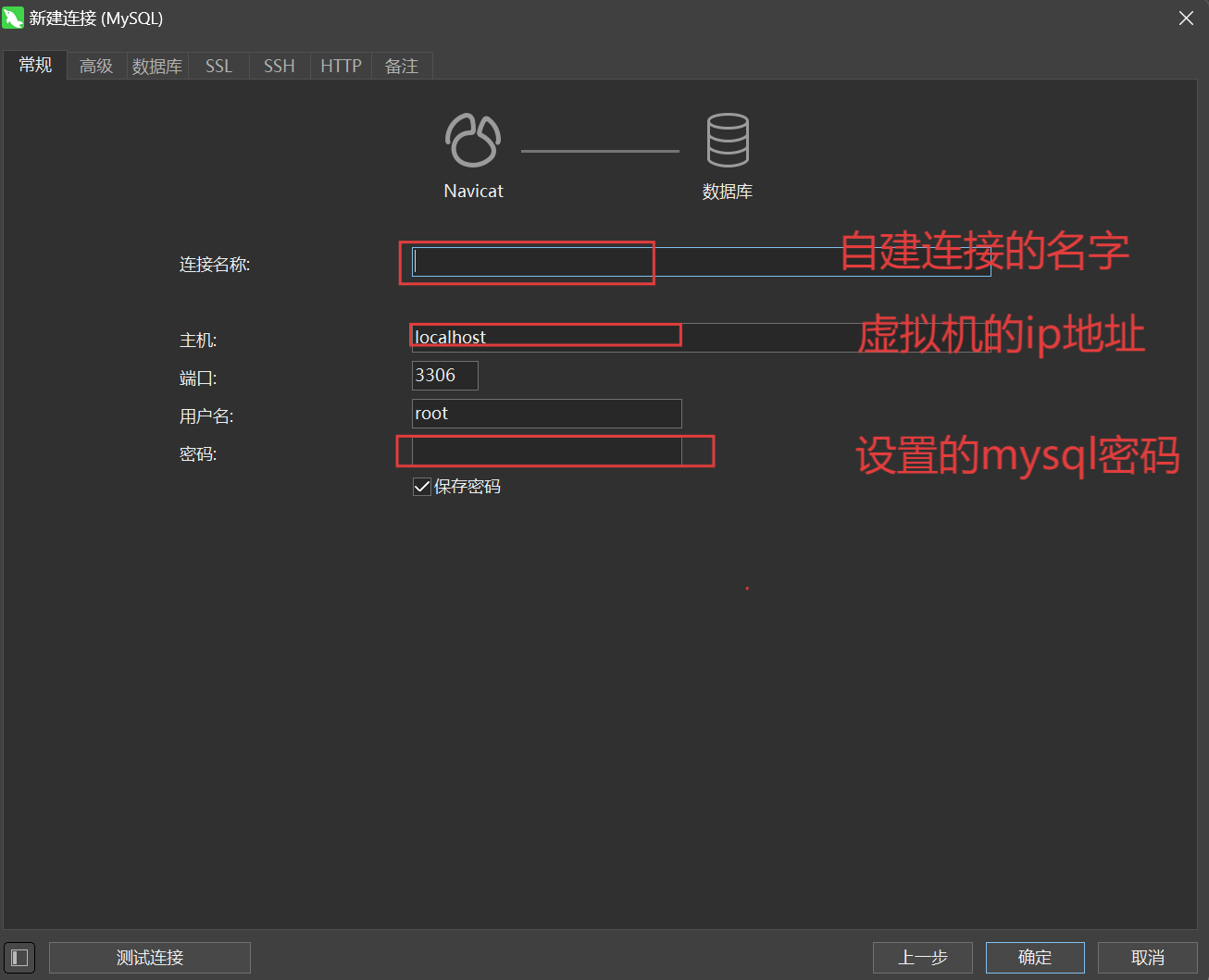The width and height of the screenshot is (1209, 980).
Task: Focus the 连接名称 input field
Action: [x=701, y=262]
